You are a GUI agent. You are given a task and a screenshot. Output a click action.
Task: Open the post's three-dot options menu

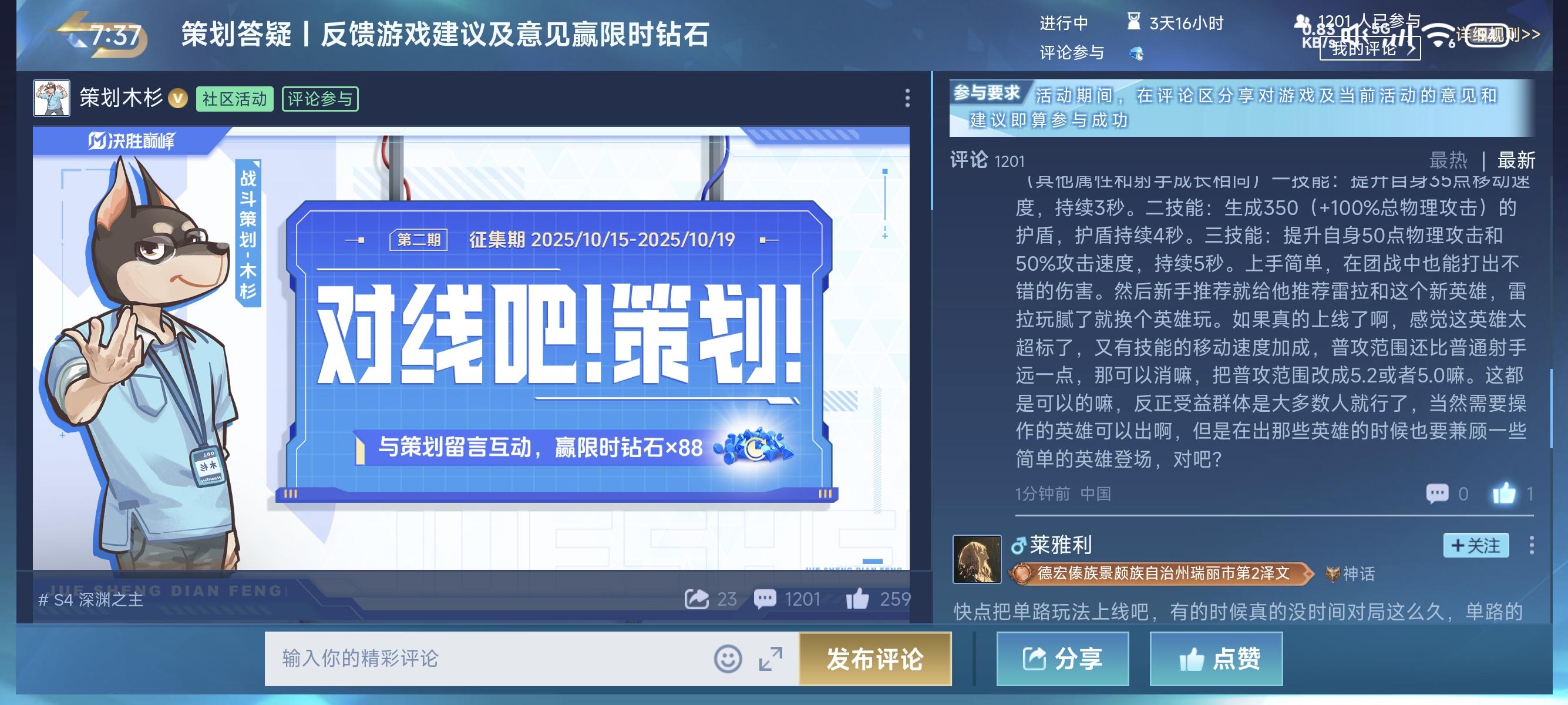pyautogui.click(x=907, y=98)
